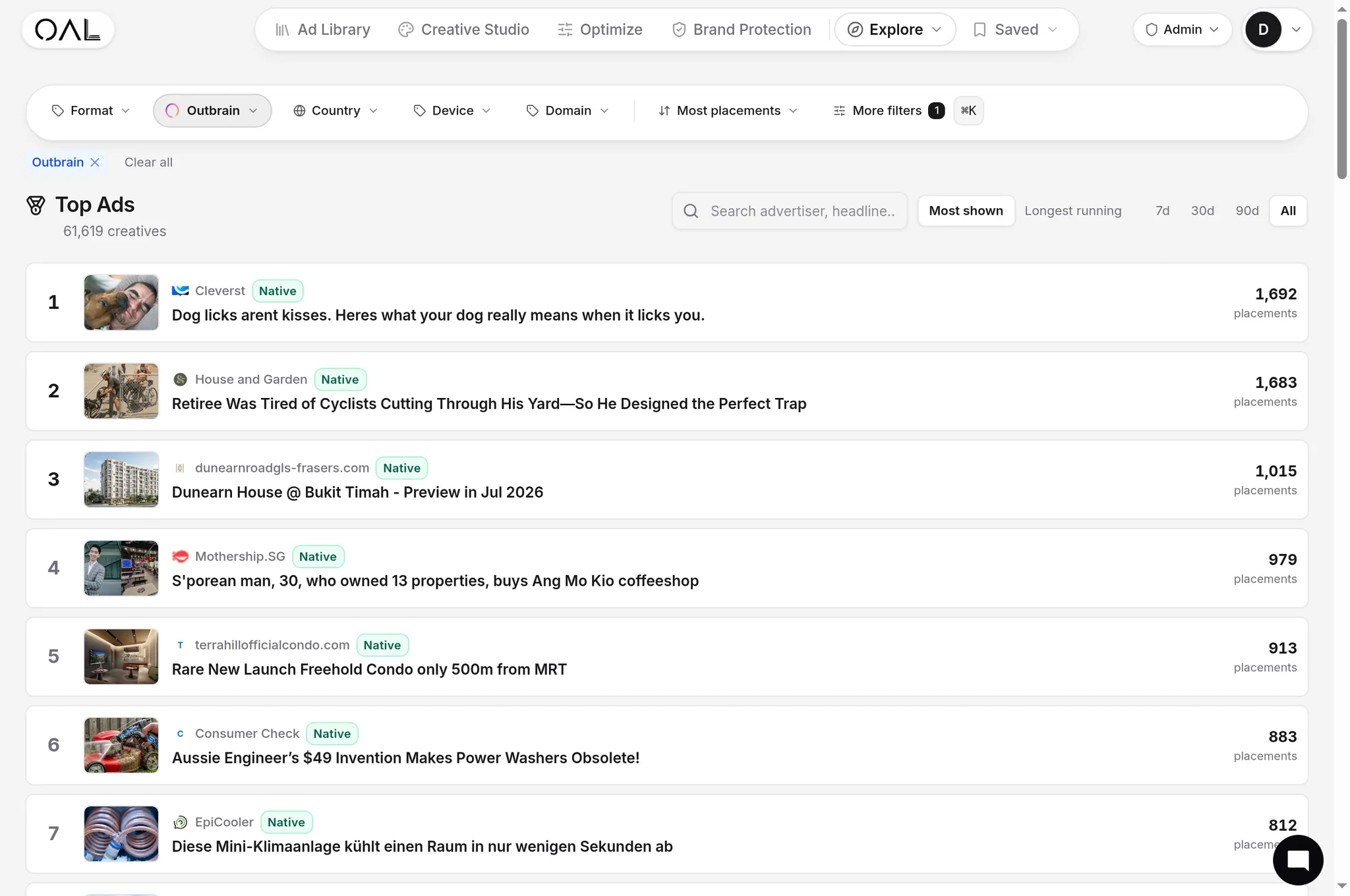Open the Format filter dropdown
Viewport: 1350px width, 896px height.
[91, 111]
